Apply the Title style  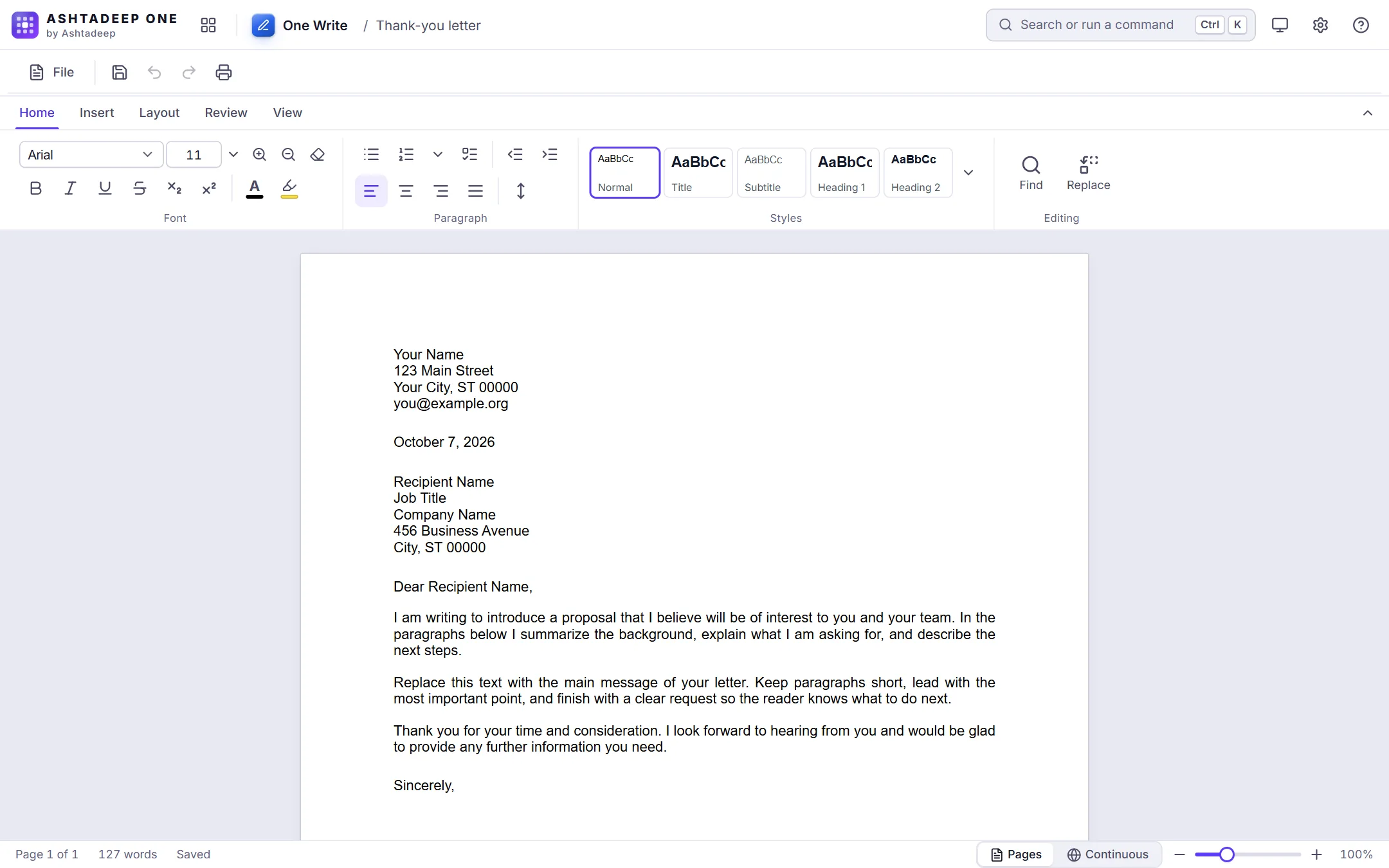[x=698, y=172]
